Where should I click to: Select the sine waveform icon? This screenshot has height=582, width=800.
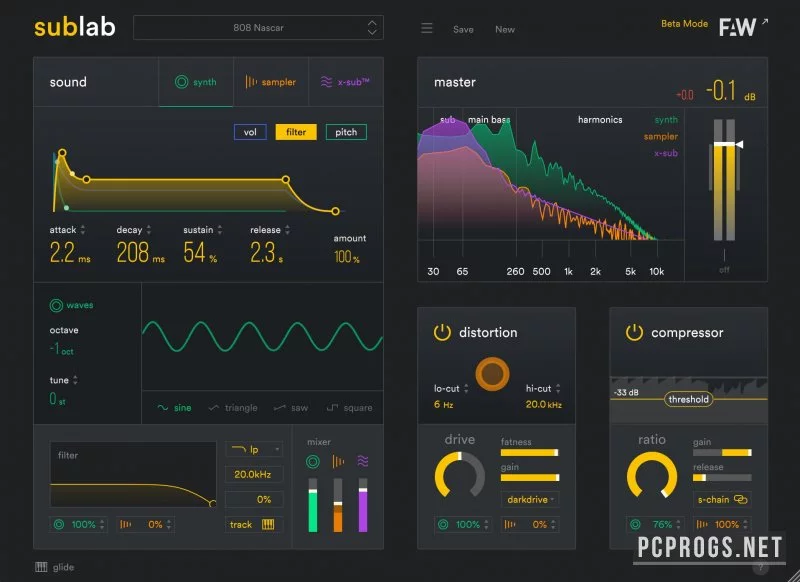[163, 408]
